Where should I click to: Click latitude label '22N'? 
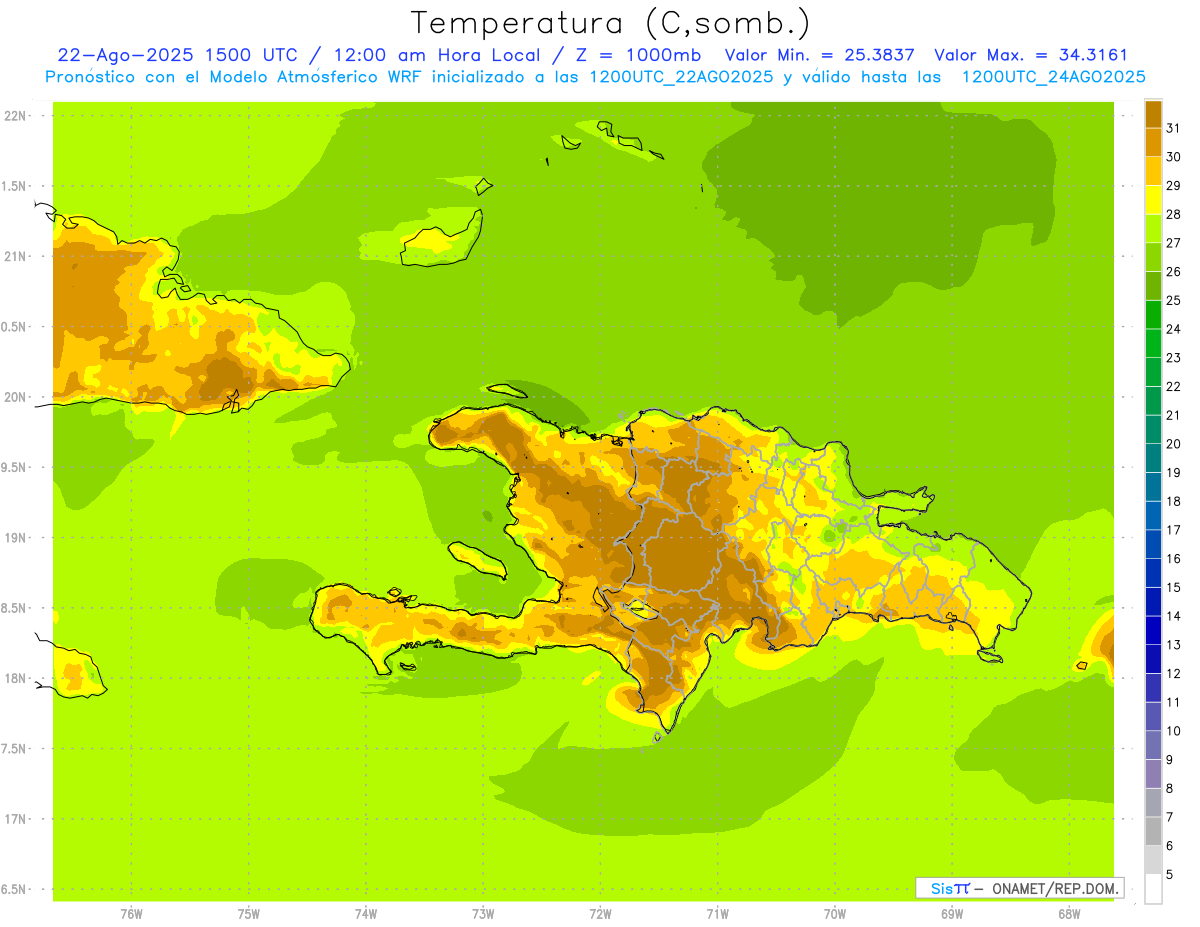coord(14,116)
